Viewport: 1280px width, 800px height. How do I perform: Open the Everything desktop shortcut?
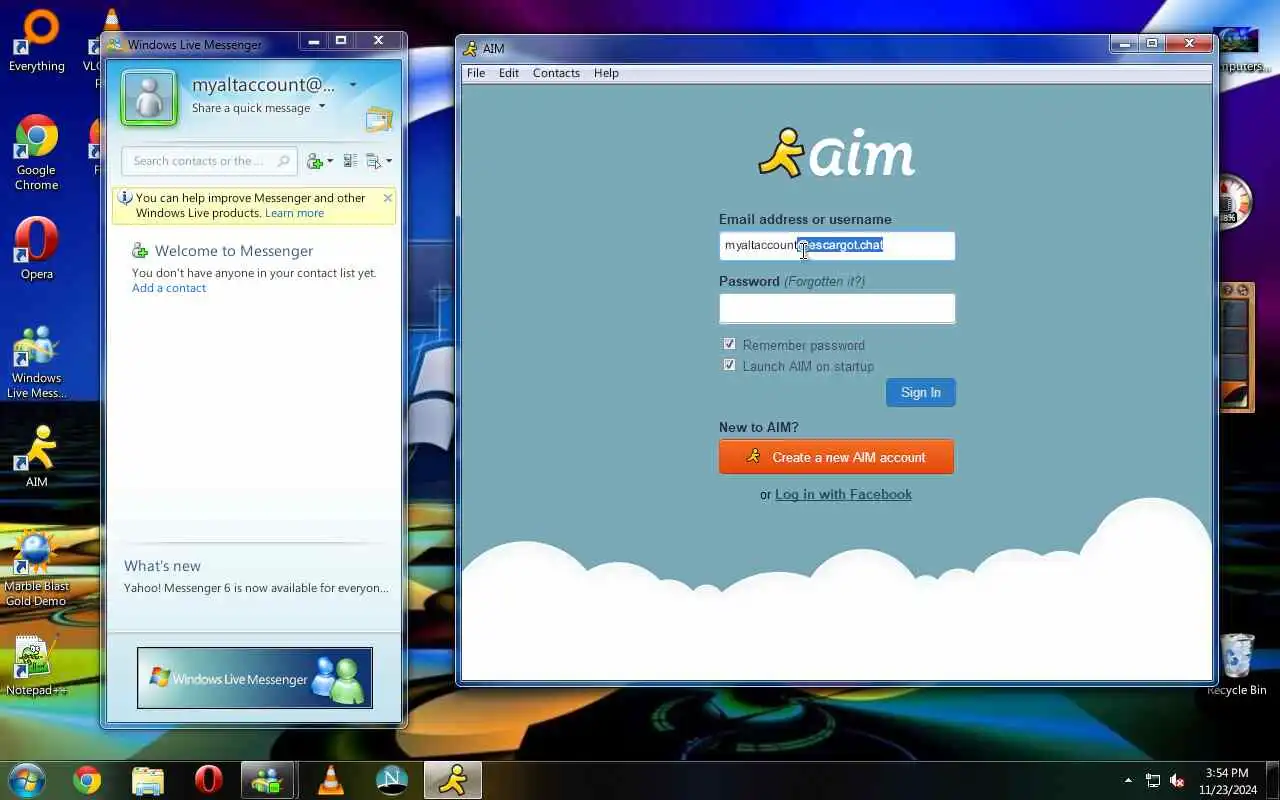[37, 41]
